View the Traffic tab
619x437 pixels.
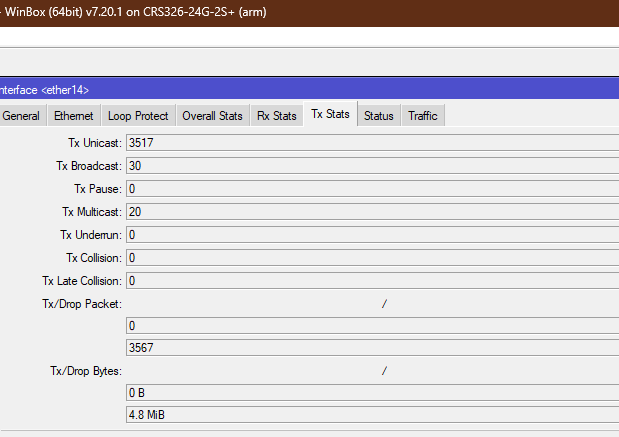click(x=423, y=116)
